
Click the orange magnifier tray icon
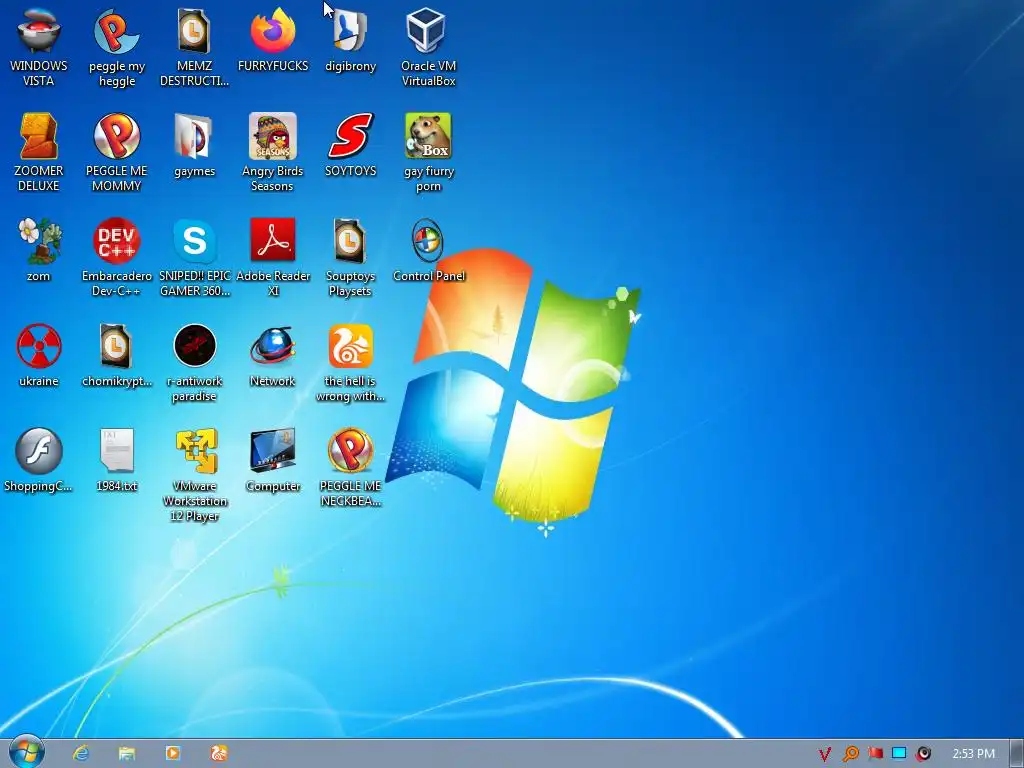(x=850, y=754)
